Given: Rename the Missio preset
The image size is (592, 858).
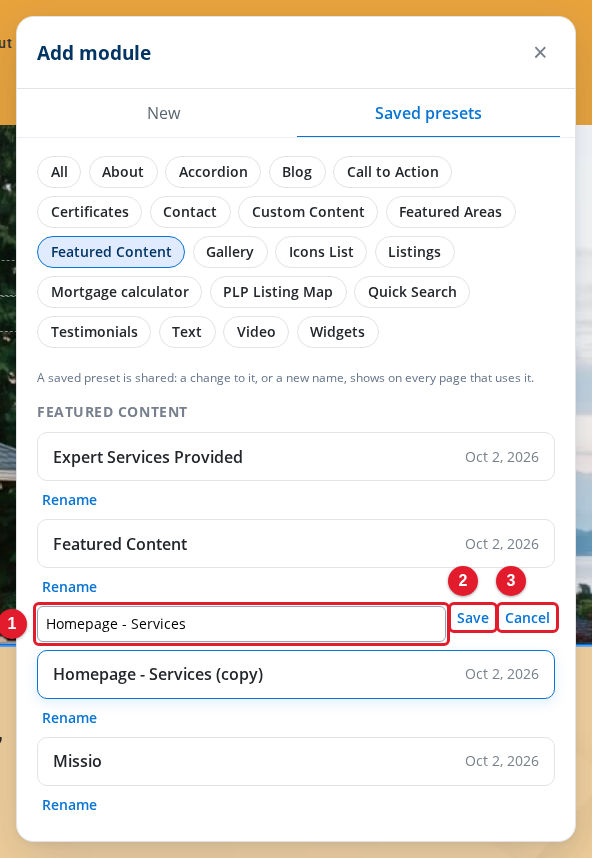Looking at the screenshot, I should [69, 805].
